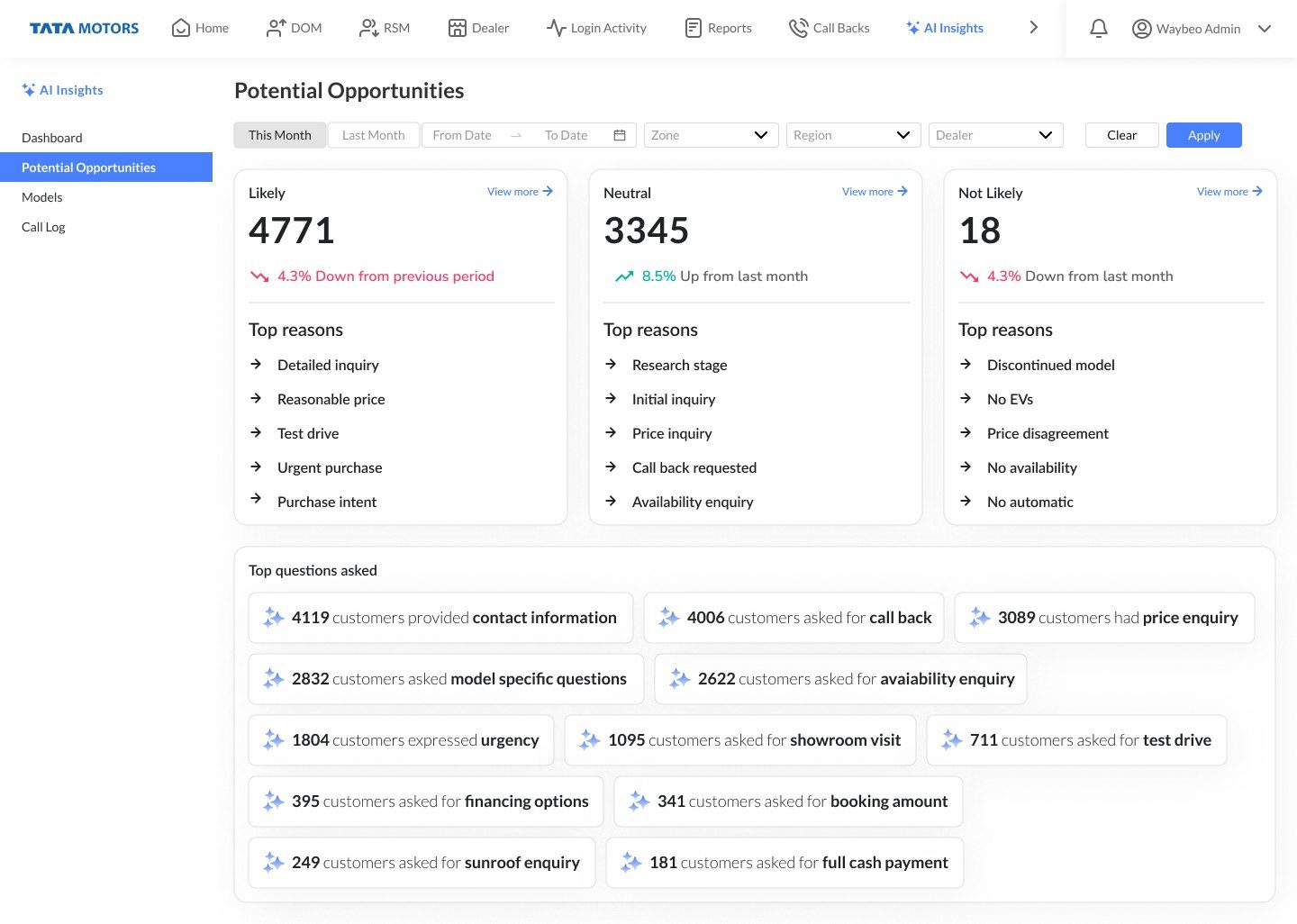Go to Call Log in sidebar

click(x=43, y=227)
